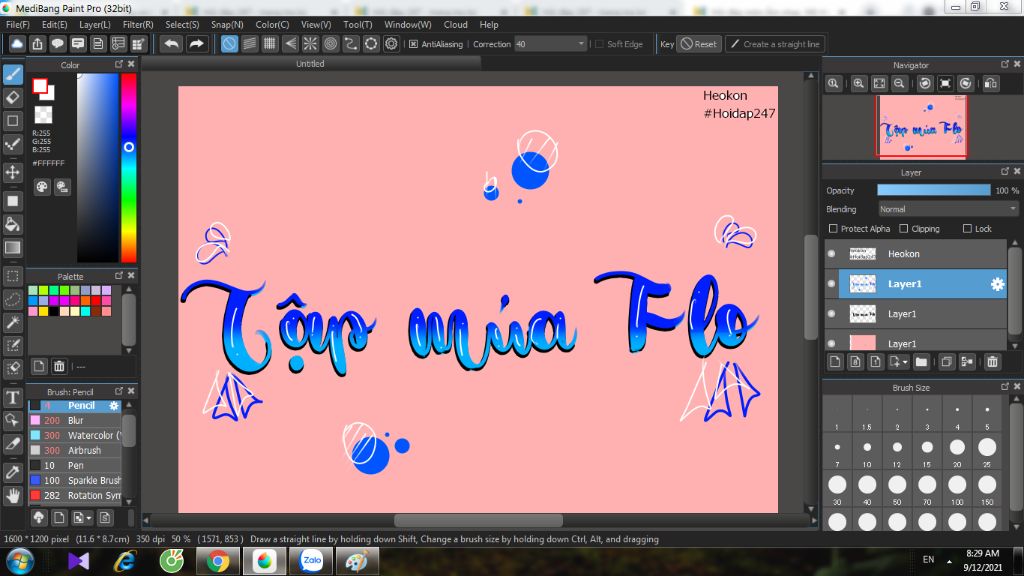This screenshot has height=576, width=1024.
Task: Open the snap settings gear
Action: click(391, 44)
